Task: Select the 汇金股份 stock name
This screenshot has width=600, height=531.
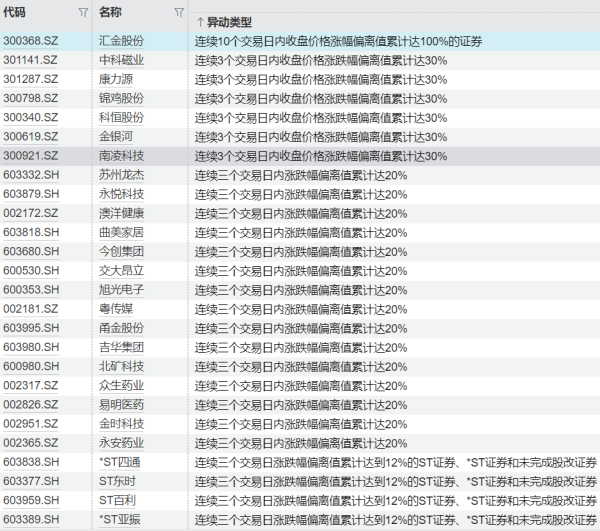Action: pos(121,41)
